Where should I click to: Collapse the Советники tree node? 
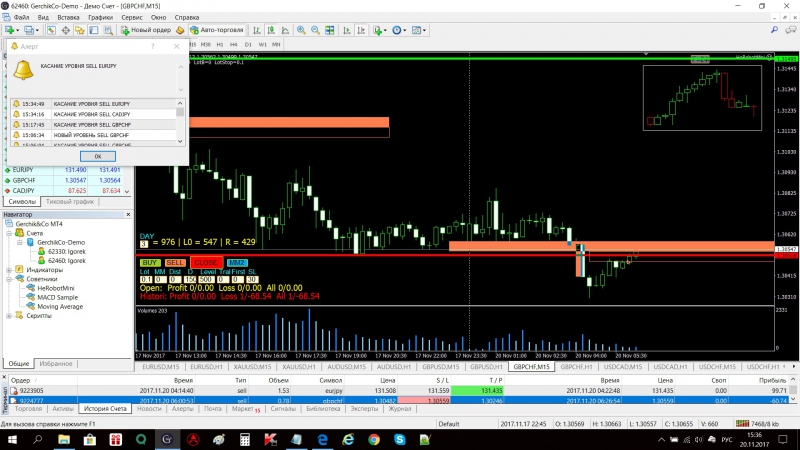click(9, 279)
